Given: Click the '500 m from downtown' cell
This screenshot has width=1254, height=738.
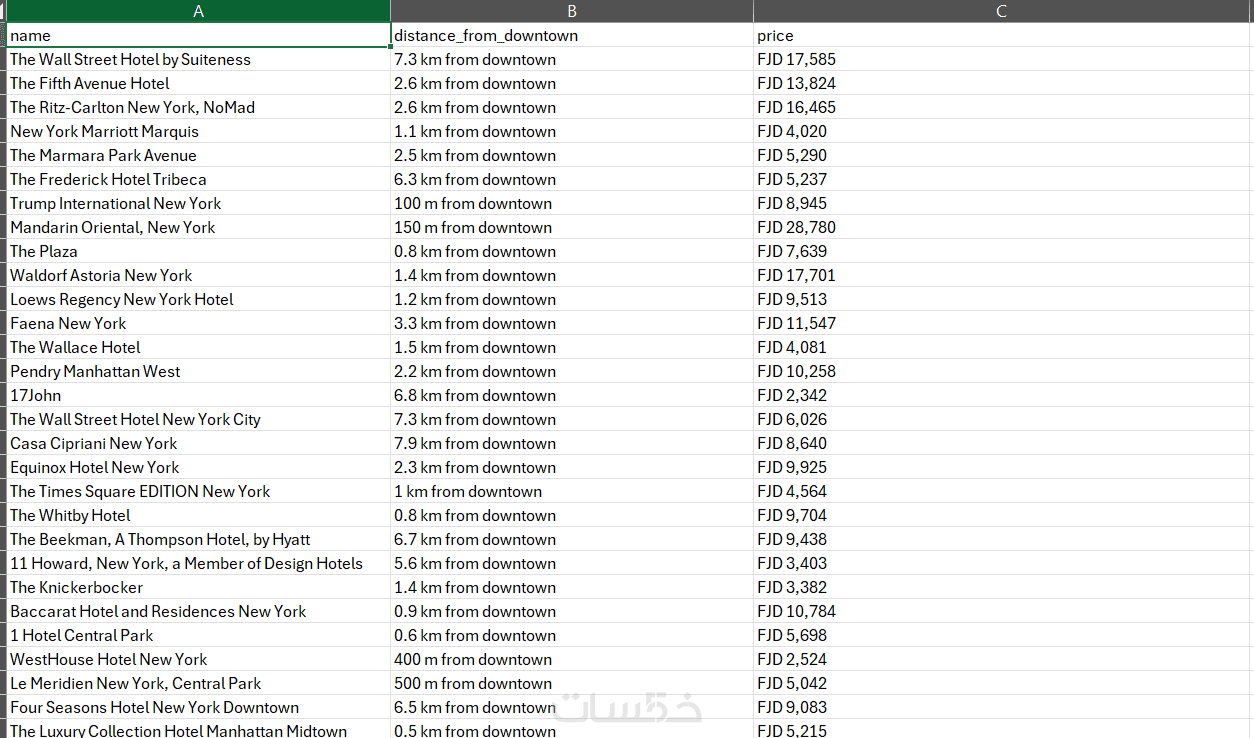Looking at the screenshot, I should tap(572, 683).
